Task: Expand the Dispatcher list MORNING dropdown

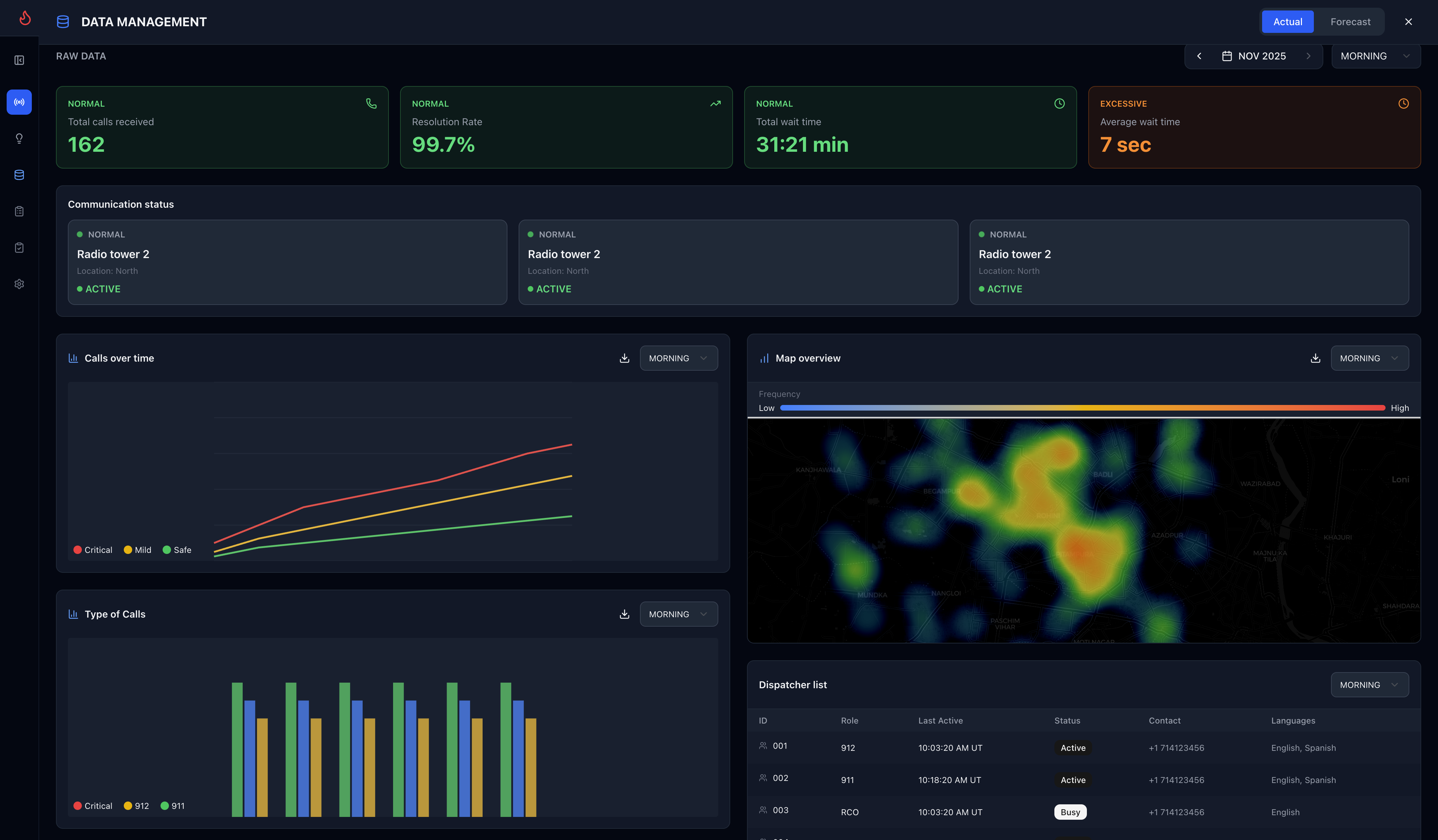Action: coord(1369,685)
